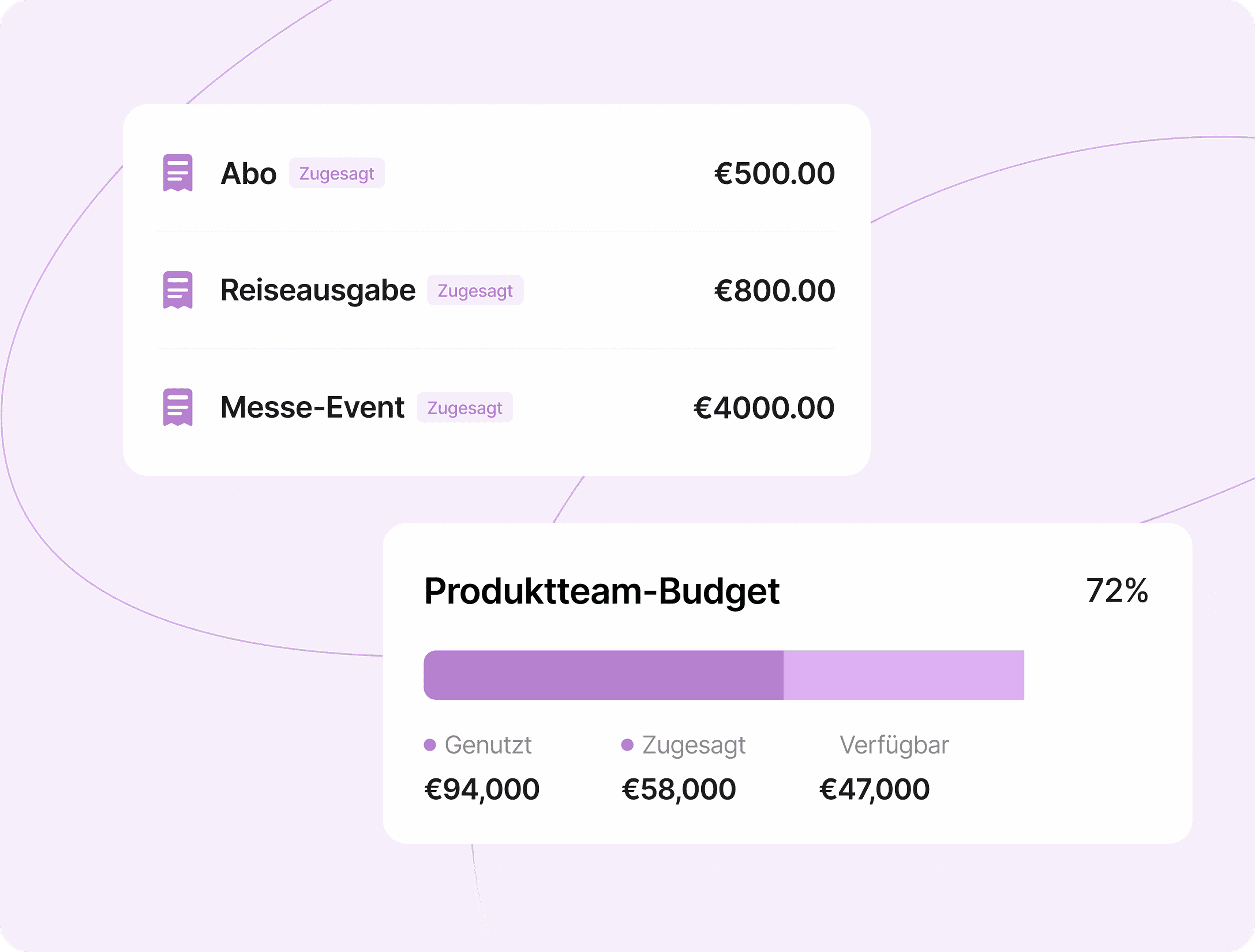Click the €4000.00 amount

[764, 407]
